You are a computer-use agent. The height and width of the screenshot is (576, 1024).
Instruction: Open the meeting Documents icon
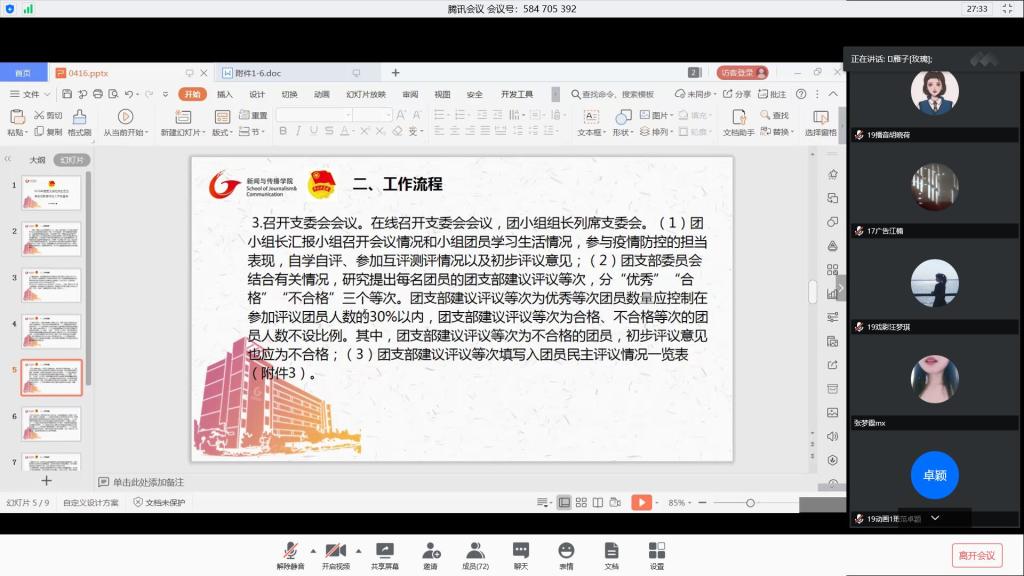pos(611,552)
